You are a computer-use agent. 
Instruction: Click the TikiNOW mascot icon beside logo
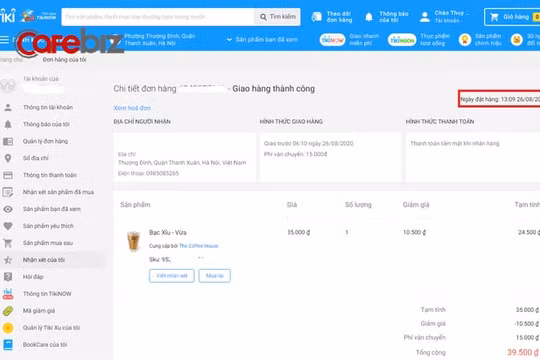tap(27, 16)
